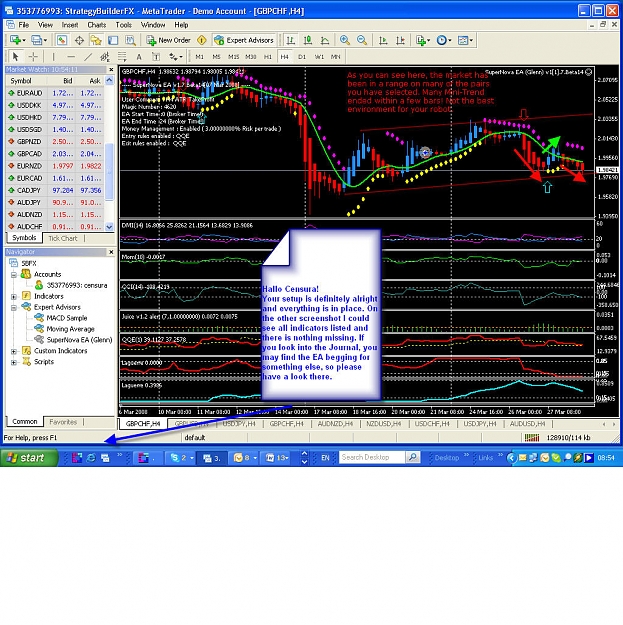Close the Market Watch panel

(111, 69)
